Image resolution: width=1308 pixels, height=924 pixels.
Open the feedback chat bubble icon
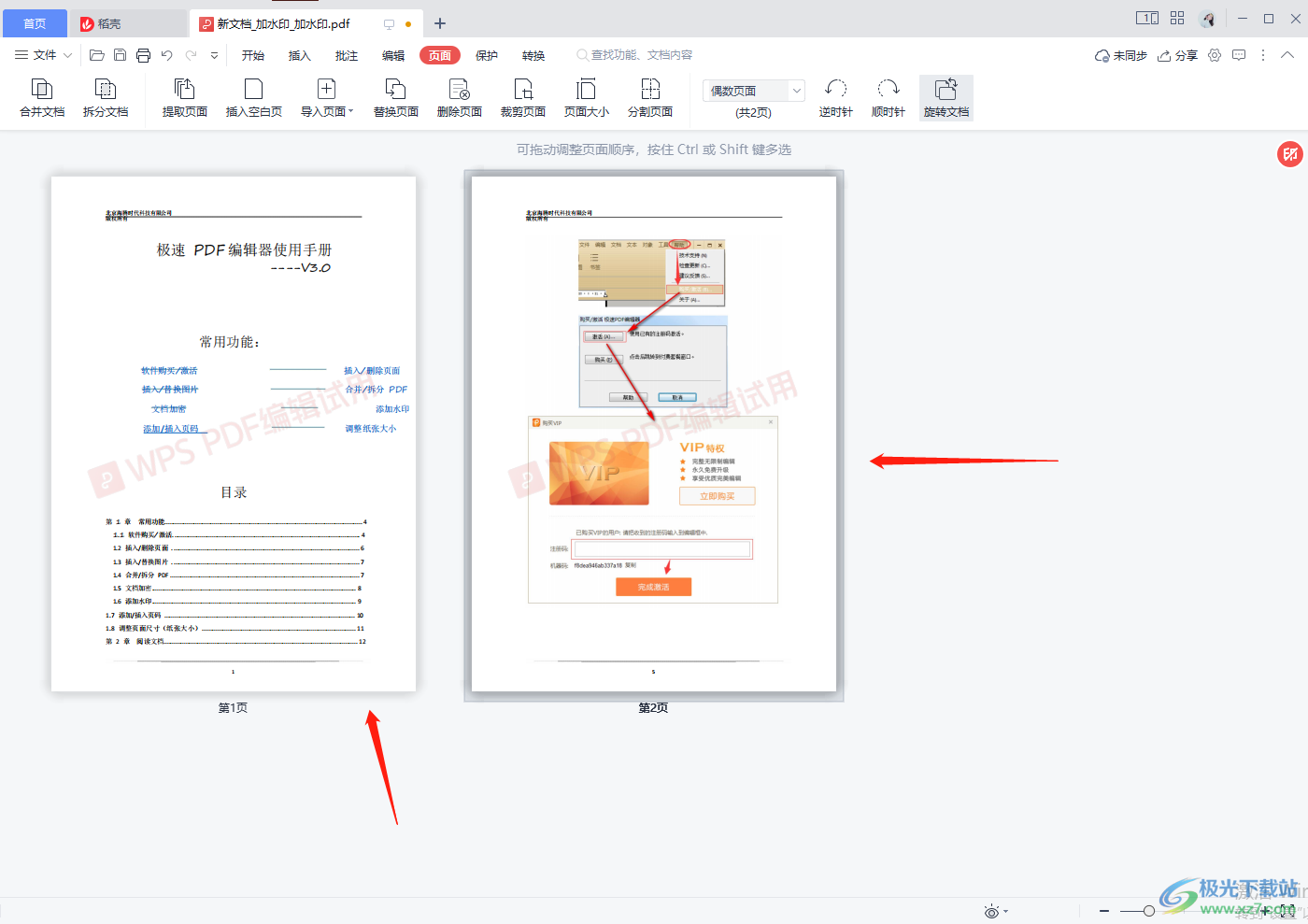coord(1239,55)
